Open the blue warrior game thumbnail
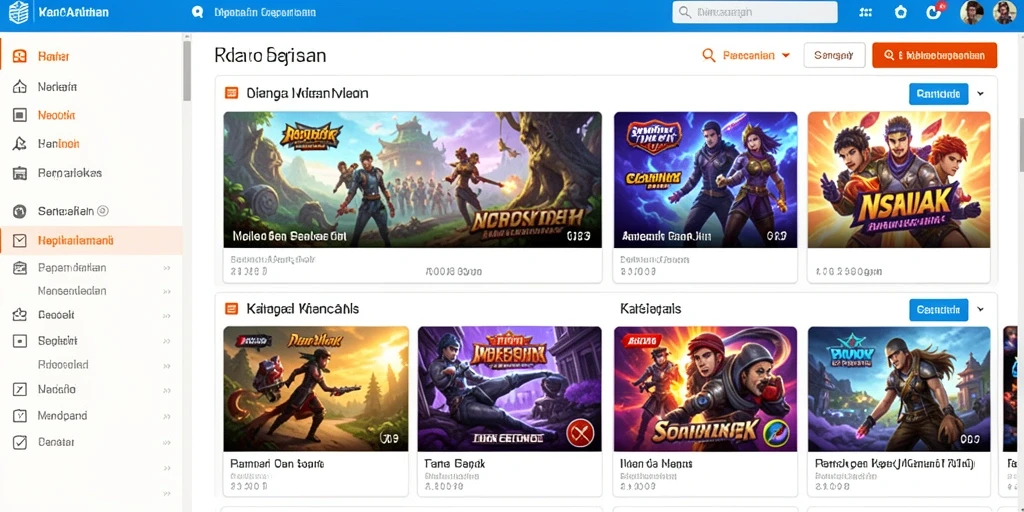This screenshot has height=512, width=1024. (899, 389)
